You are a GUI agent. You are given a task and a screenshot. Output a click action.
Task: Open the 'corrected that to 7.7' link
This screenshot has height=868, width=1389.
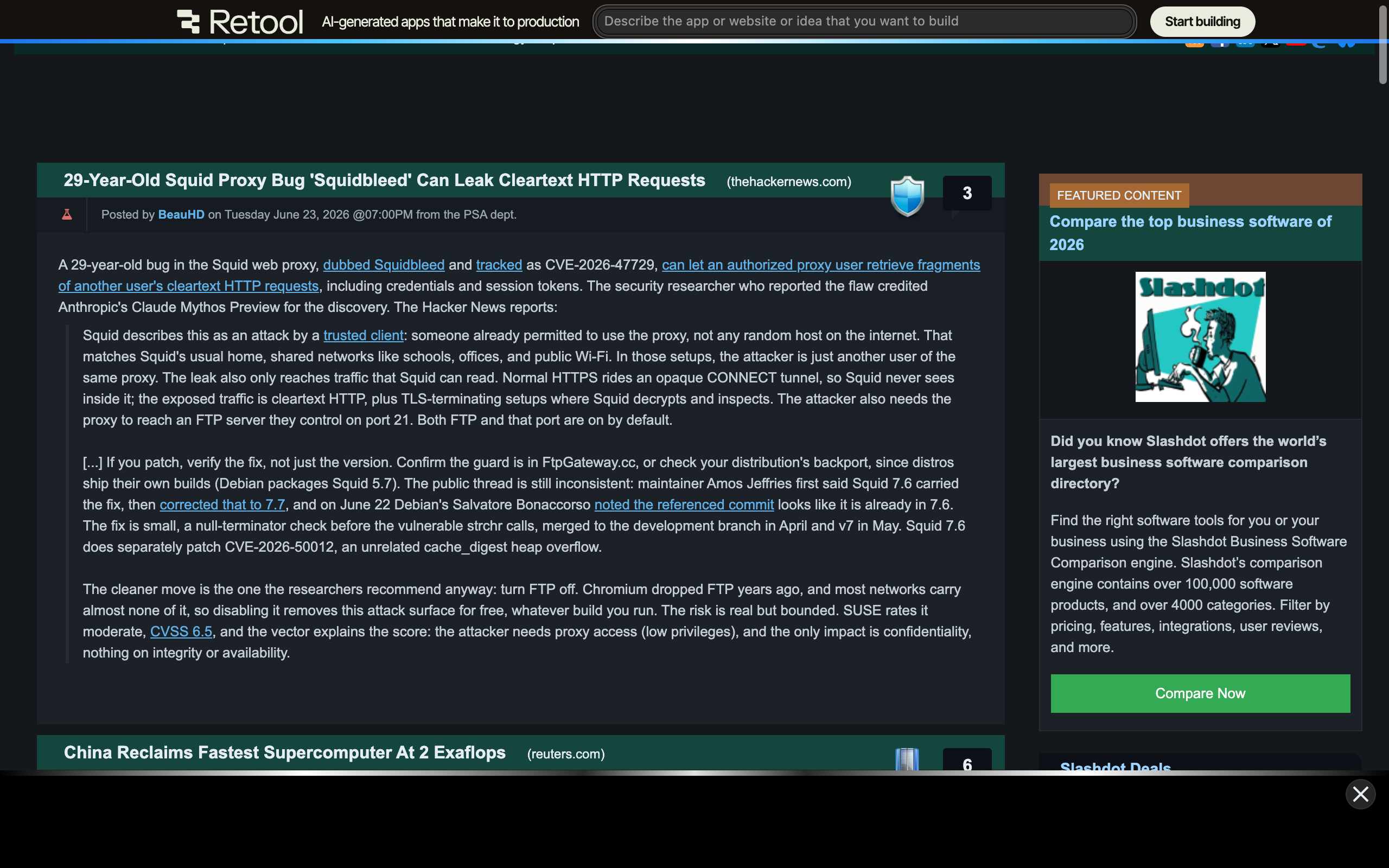tap(222, 505)
